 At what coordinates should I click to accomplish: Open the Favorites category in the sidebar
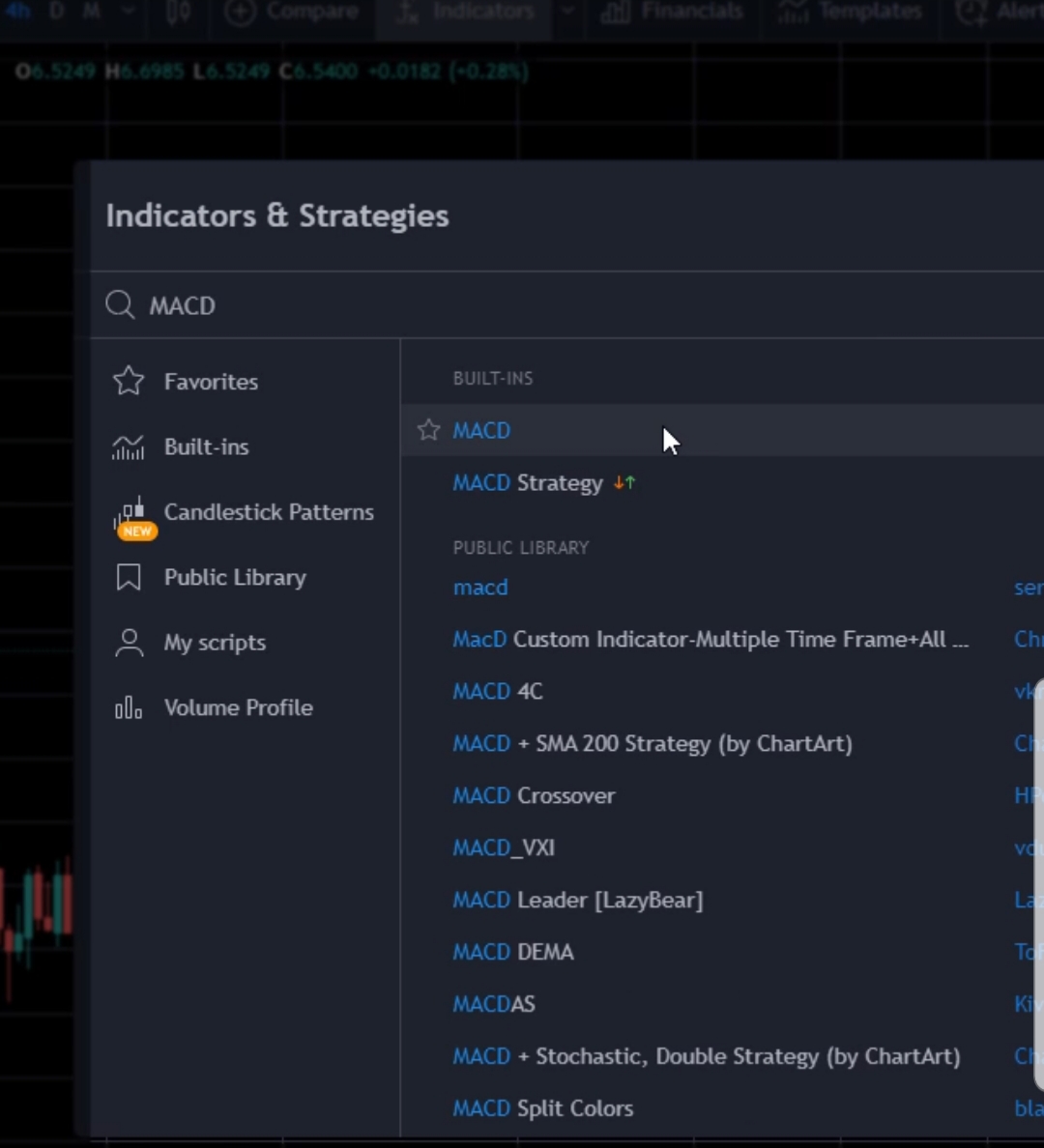186,382
